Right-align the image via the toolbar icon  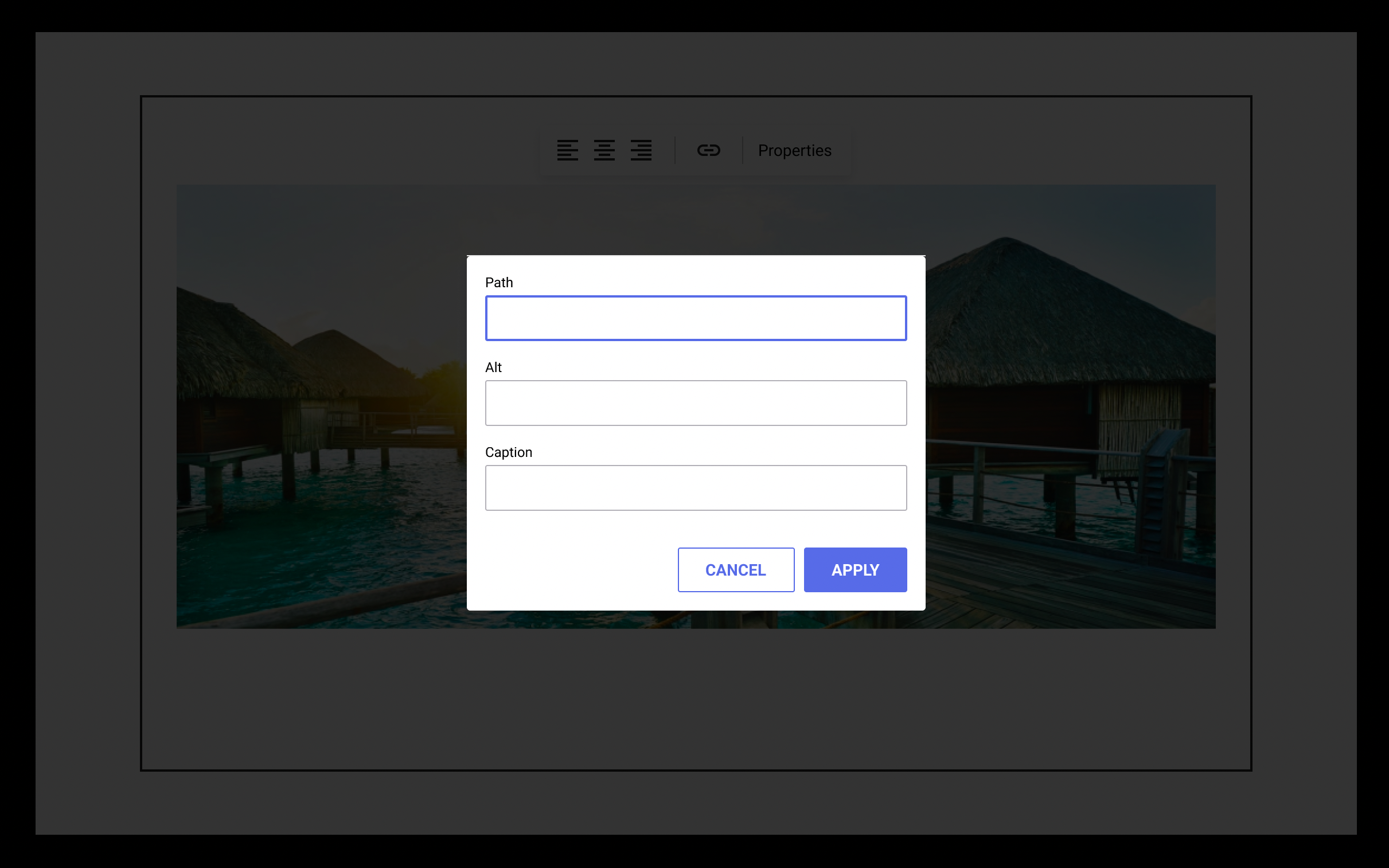641,150
